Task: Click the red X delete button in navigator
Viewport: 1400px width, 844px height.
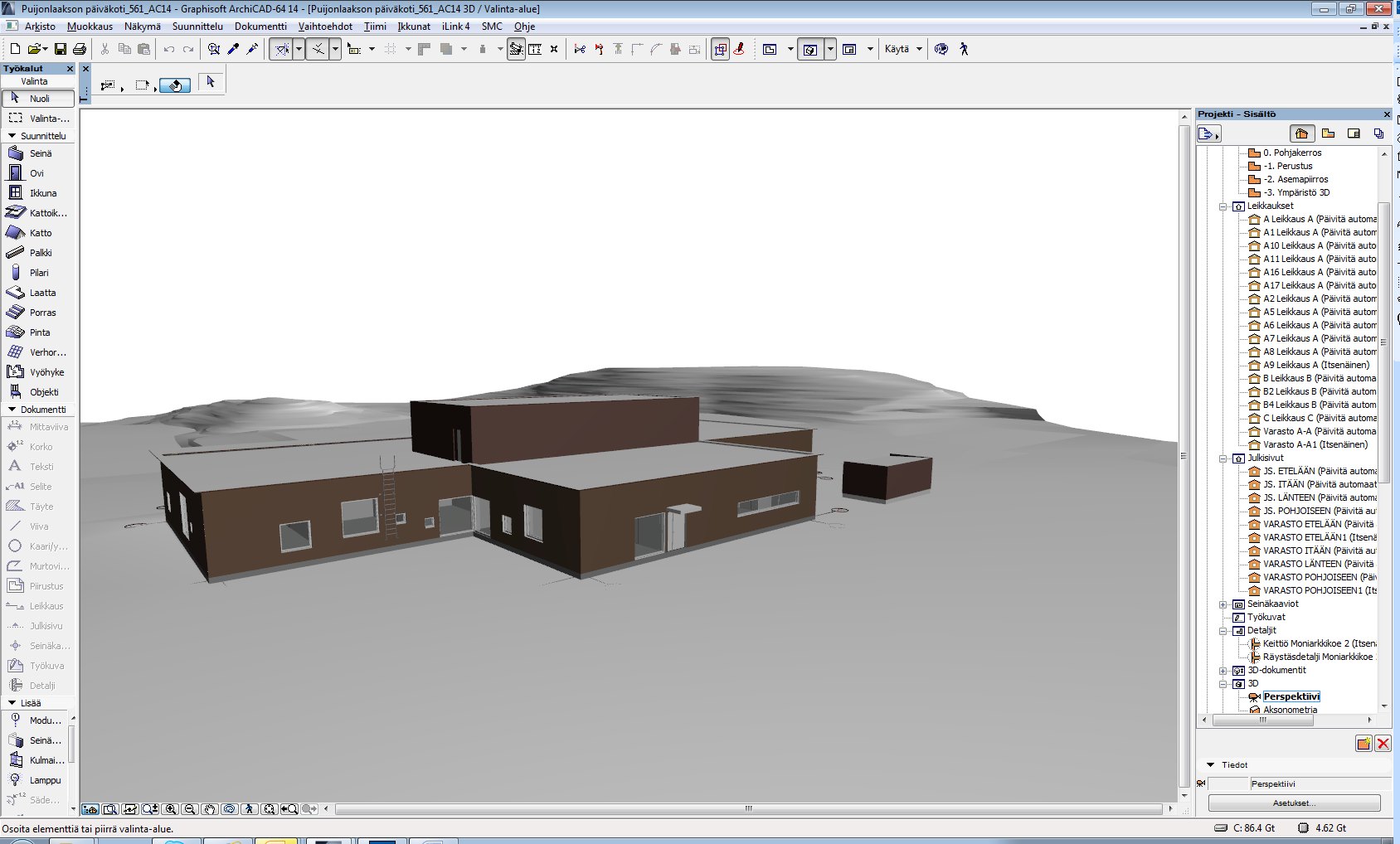Action: click(1383, 744)
